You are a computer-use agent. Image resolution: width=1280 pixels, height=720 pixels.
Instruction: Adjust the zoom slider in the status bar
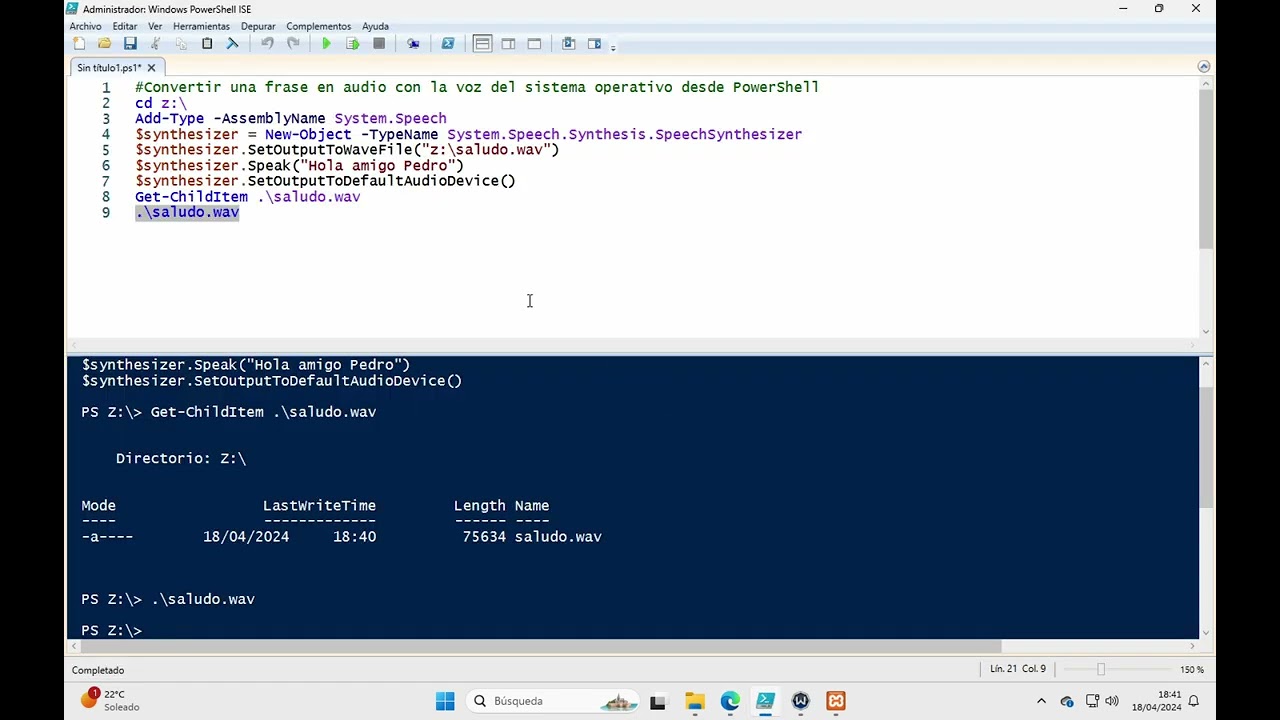1100,669
